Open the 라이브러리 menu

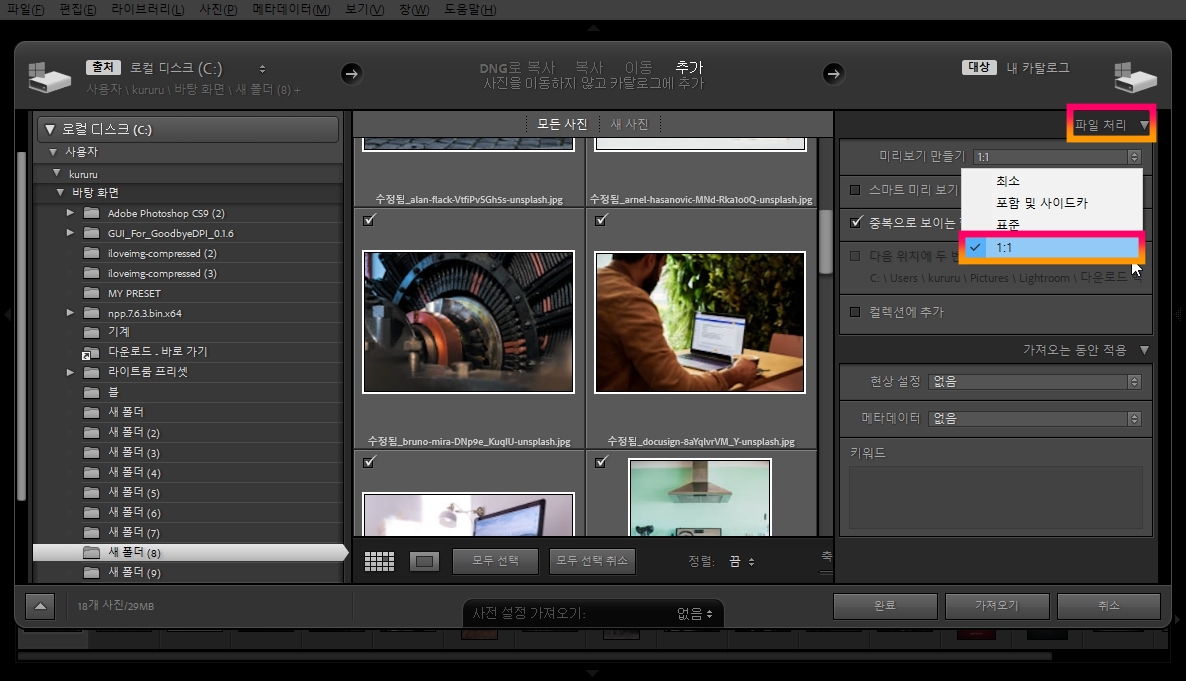tap(147, 10)
